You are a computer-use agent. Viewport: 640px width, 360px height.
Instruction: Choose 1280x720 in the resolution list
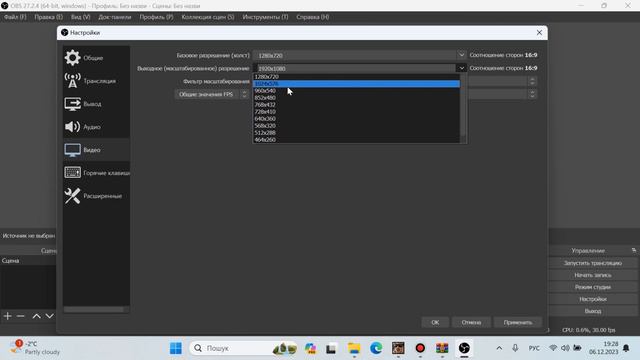click(356, 77)
